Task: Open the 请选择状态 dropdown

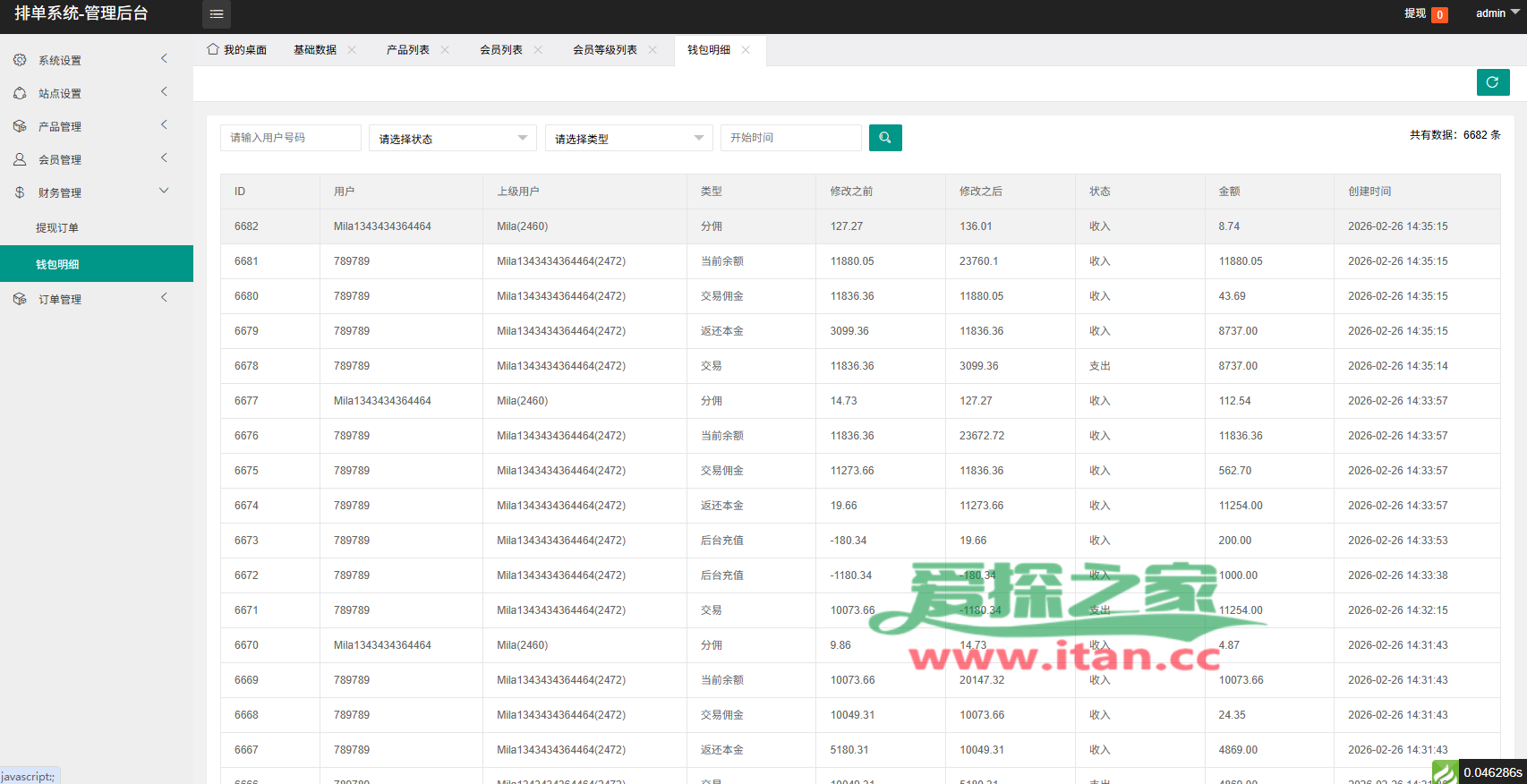Action: coord(453,138)
